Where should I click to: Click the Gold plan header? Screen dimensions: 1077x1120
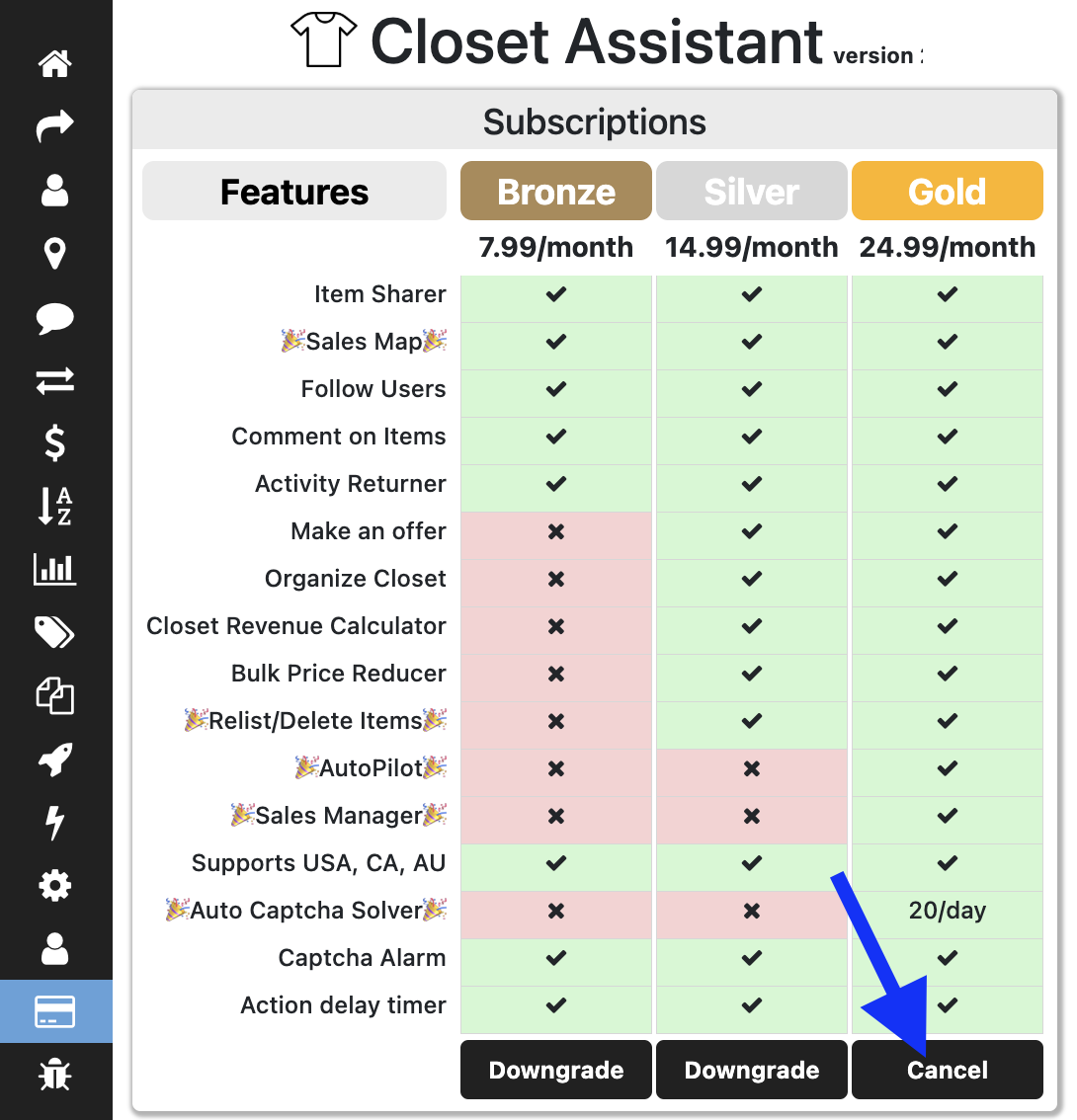[x=948, y=191]
